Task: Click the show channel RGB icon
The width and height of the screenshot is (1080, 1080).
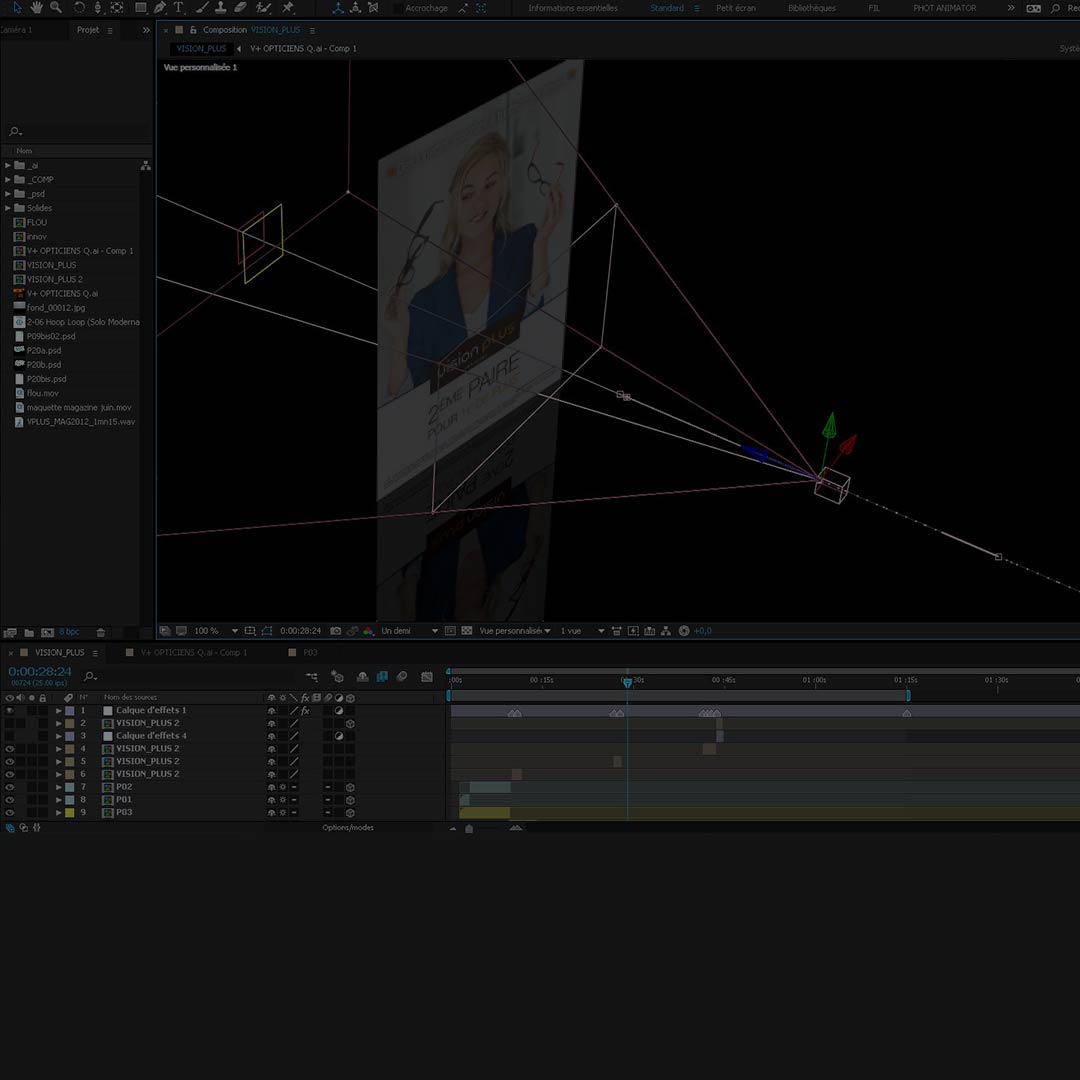Action: 368,630
